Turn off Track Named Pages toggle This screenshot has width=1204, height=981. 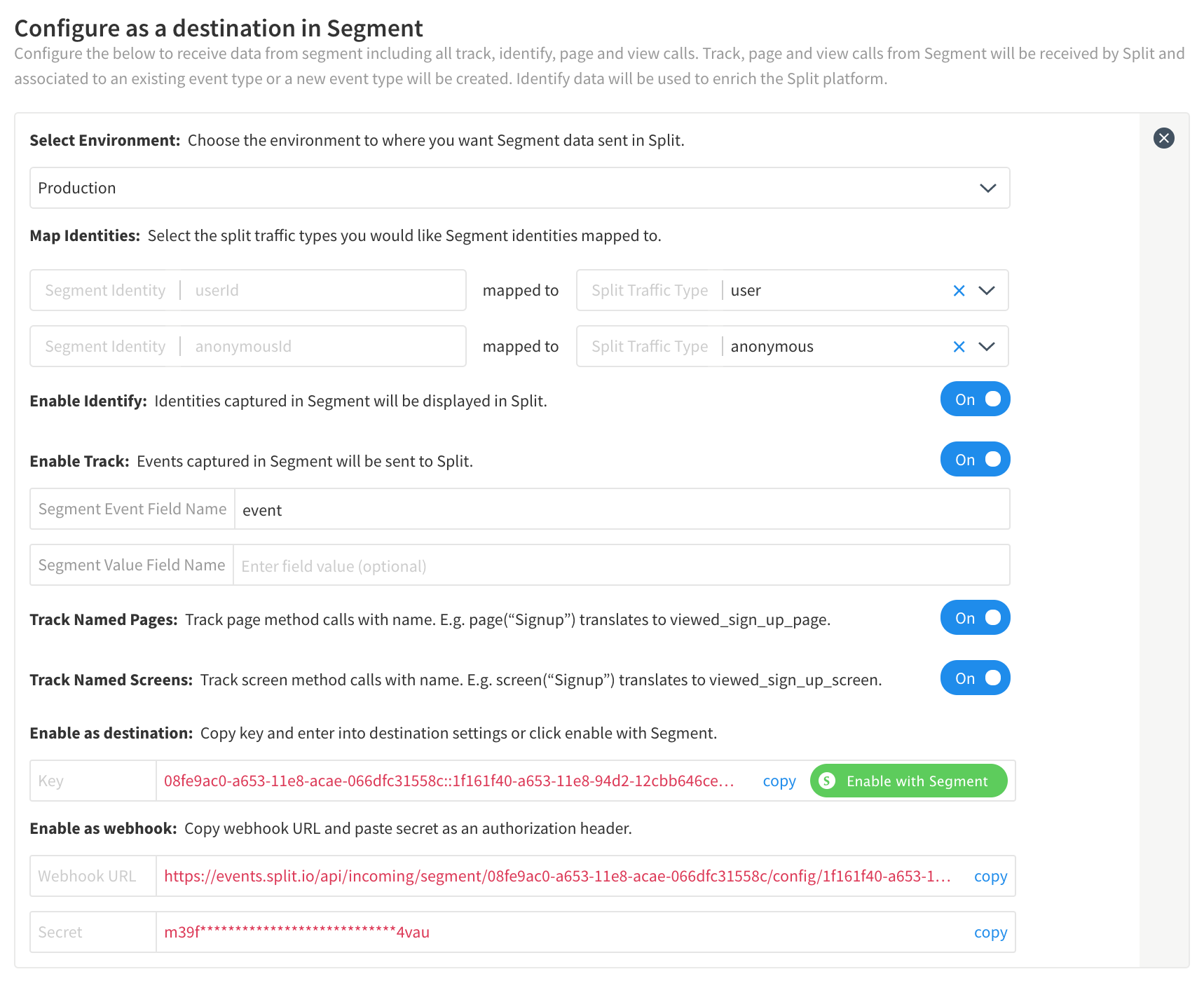coord(975,618)
